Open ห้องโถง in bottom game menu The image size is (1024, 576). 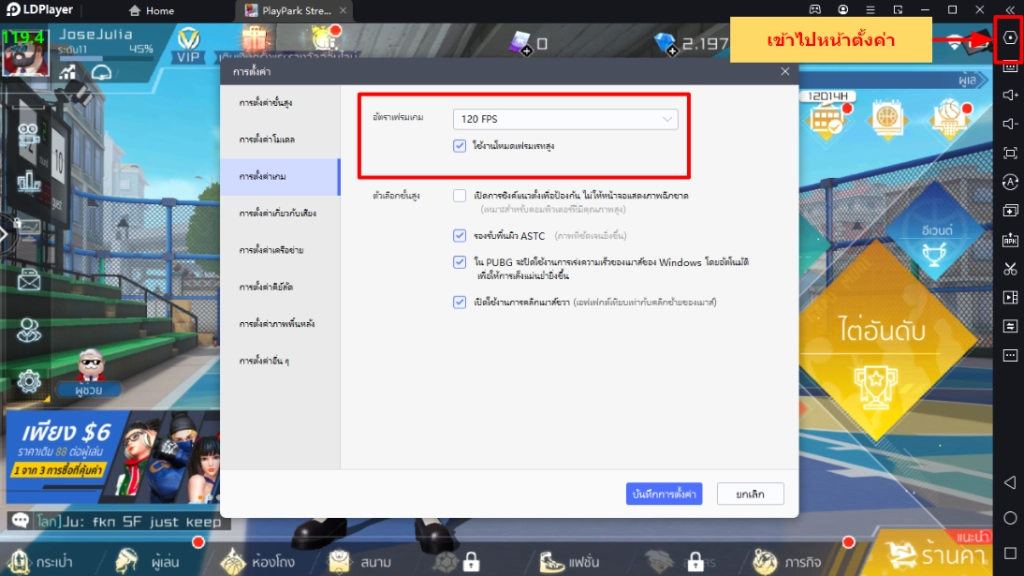[x=257, y=561]
